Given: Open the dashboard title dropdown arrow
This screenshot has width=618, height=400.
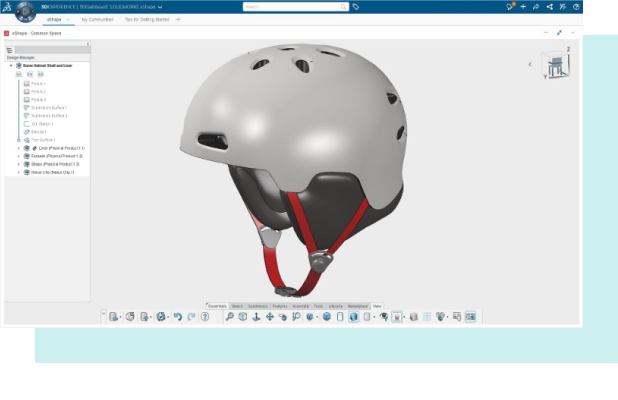Looking at the screenshot, I should (160, 7).
